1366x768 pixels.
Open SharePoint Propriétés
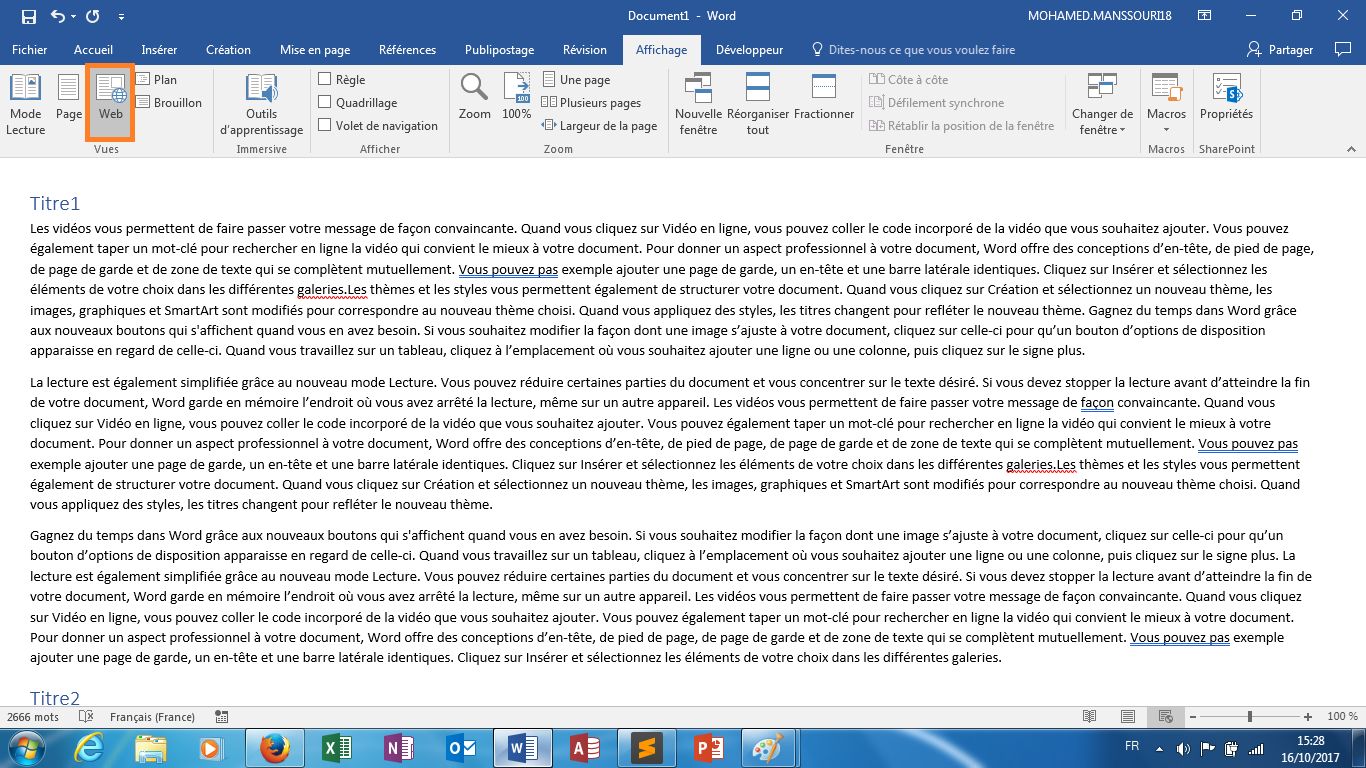coord(1226,98)
